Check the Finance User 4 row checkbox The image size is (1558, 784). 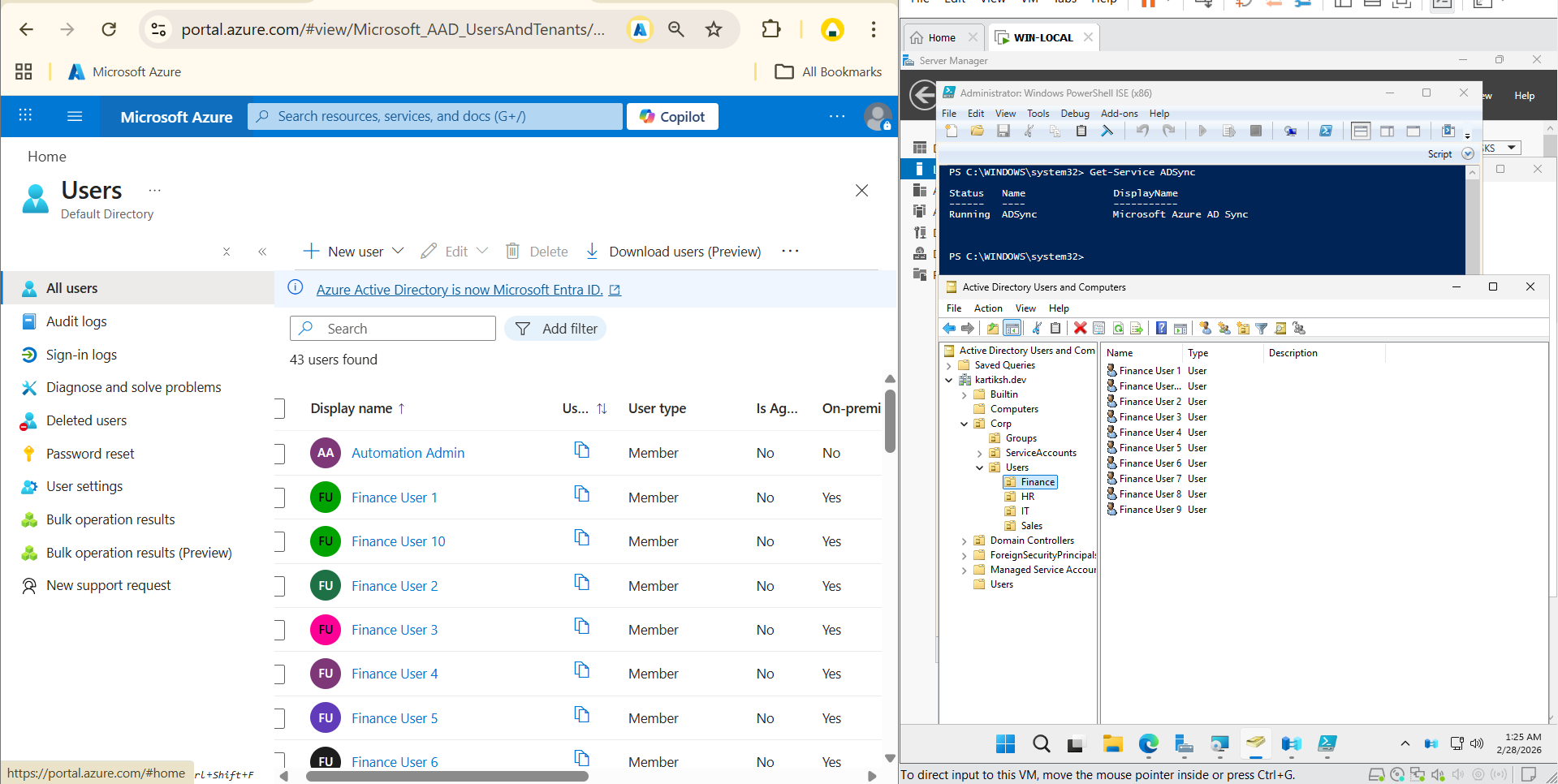pos(279,674)
